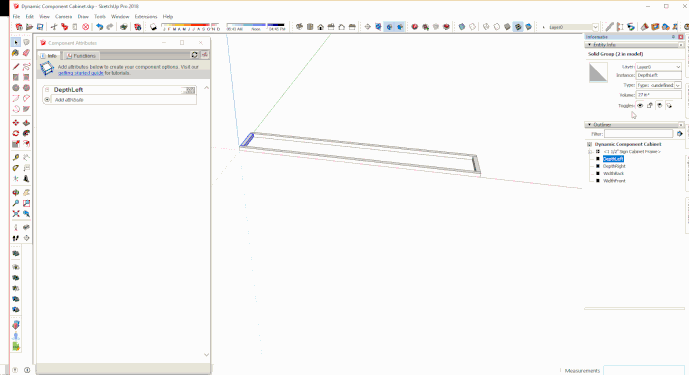Open the Outliner details arrow menu
This screenshot has width=689, height=375.
pyautogui.click(x=680, y=134)
